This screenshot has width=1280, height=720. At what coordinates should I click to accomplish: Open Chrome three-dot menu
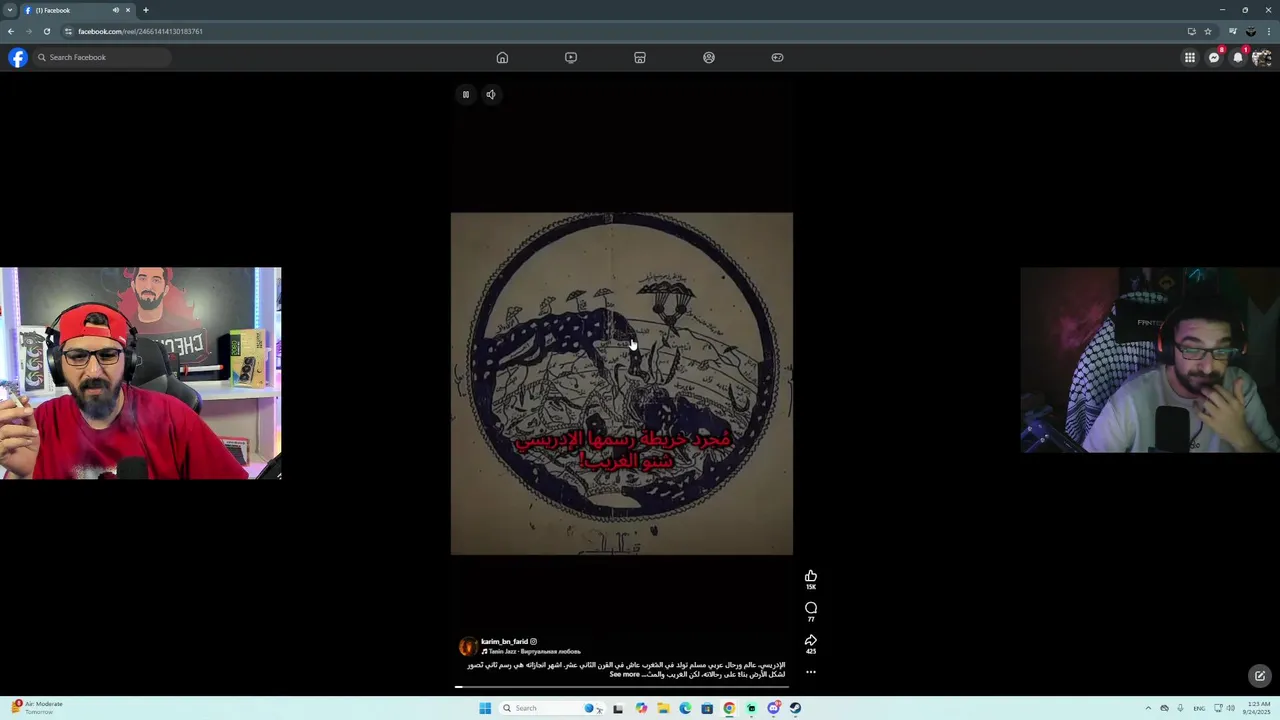[1268, 31]
